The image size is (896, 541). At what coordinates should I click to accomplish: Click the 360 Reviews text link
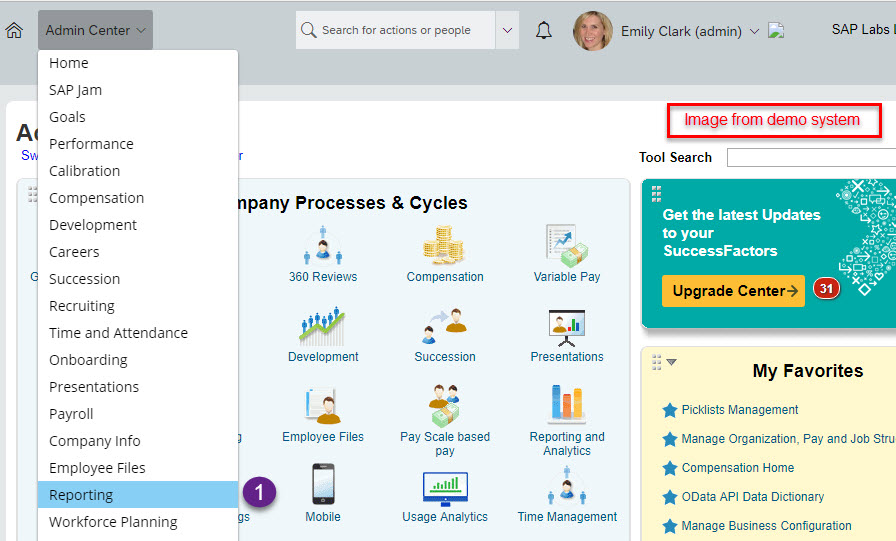[323, 277]
